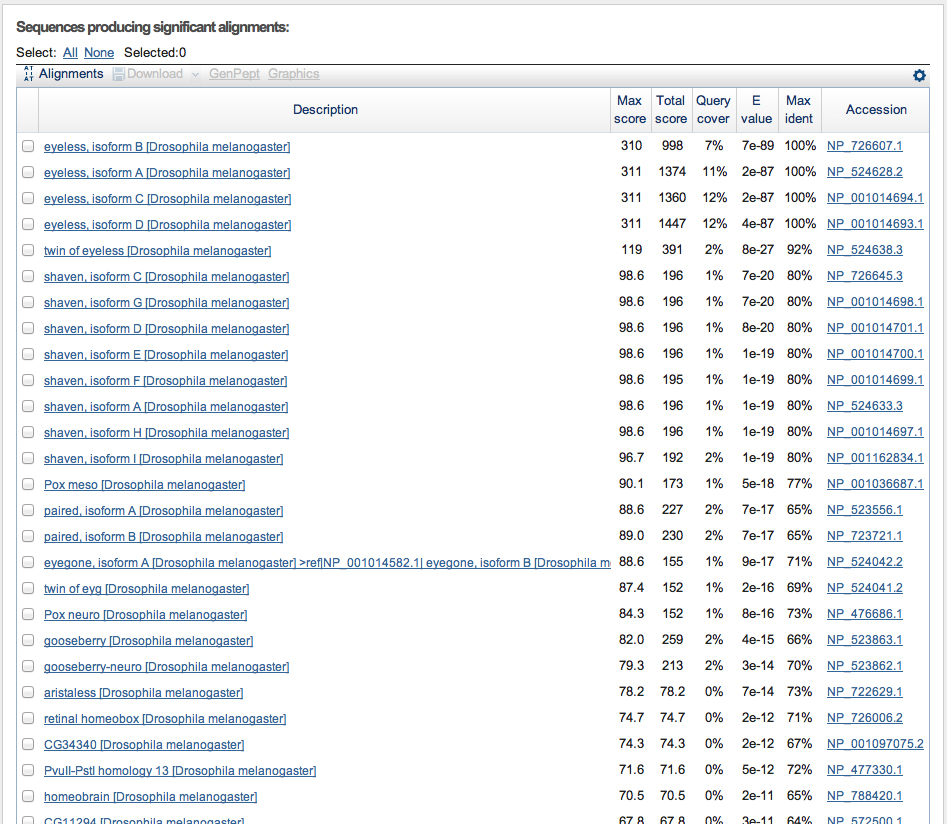Image resolution: width=947 pixels, height=824 pixels.
Task: Open retinal homeobox description link
Action: [x=165, y=718]
